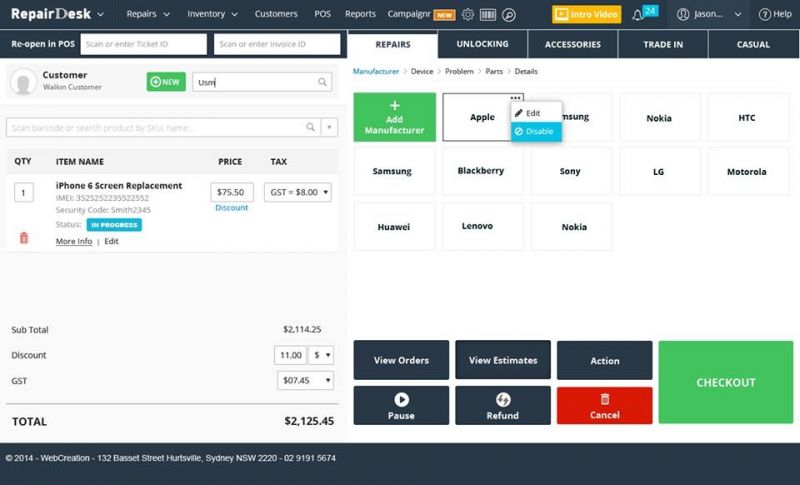Switch to the CASUAL tab

coord(753,44)
